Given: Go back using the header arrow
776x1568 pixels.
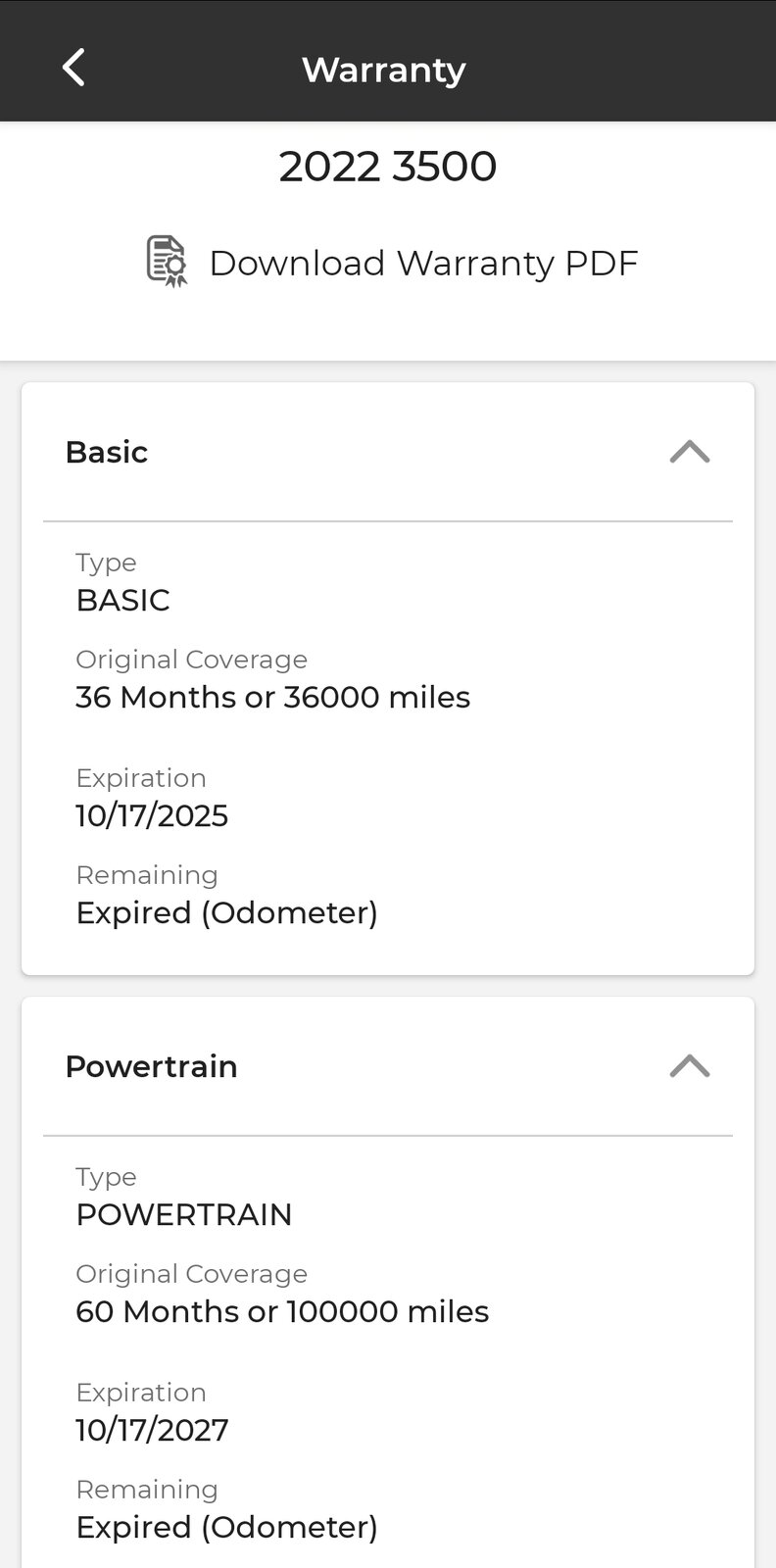Looking at the screenshot, I should click(x=73, y=69).
